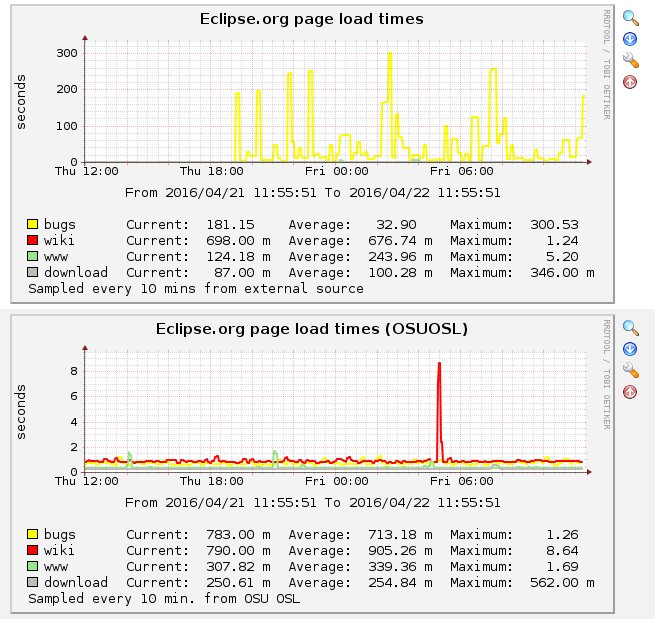Viewport: 655px width, 621px height.
Task: Click the gray download swatch in the OSUOSL legend
Action: (x=33, y=582)
